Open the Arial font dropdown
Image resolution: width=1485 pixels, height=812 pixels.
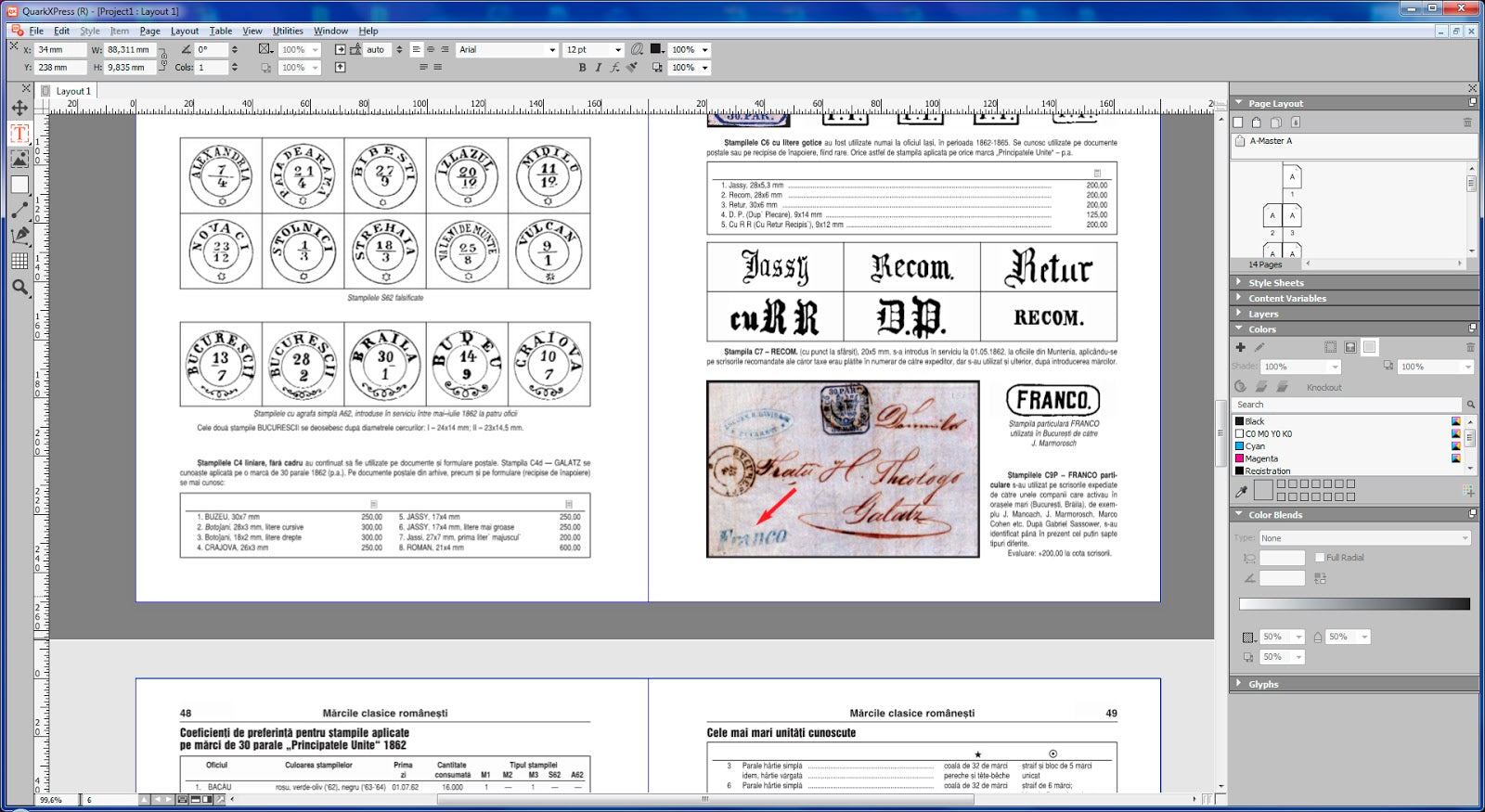click(x=552, y=50)
